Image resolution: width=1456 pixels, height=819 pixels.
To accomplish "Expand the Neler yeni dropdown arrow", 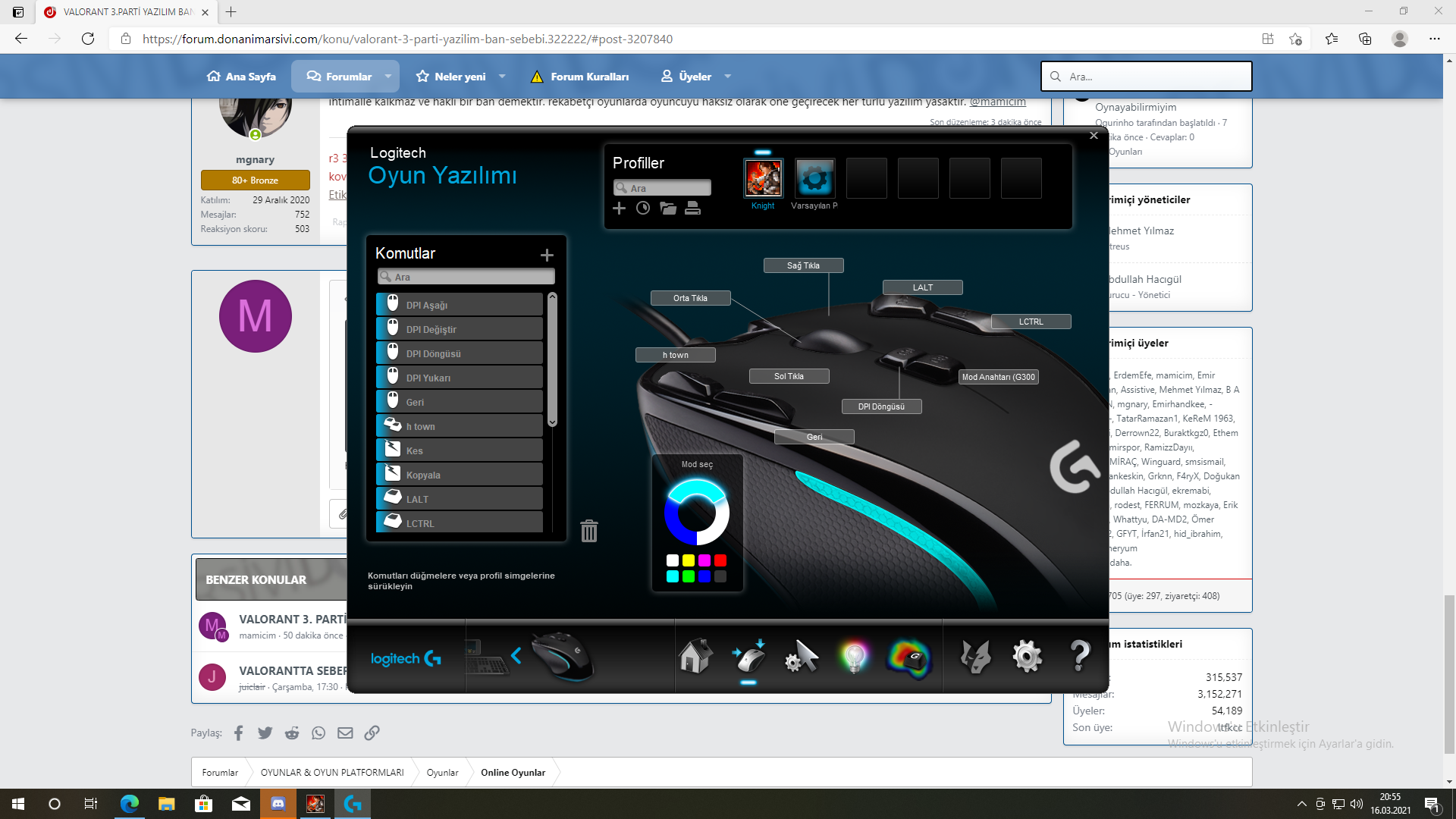I will 502,77.
